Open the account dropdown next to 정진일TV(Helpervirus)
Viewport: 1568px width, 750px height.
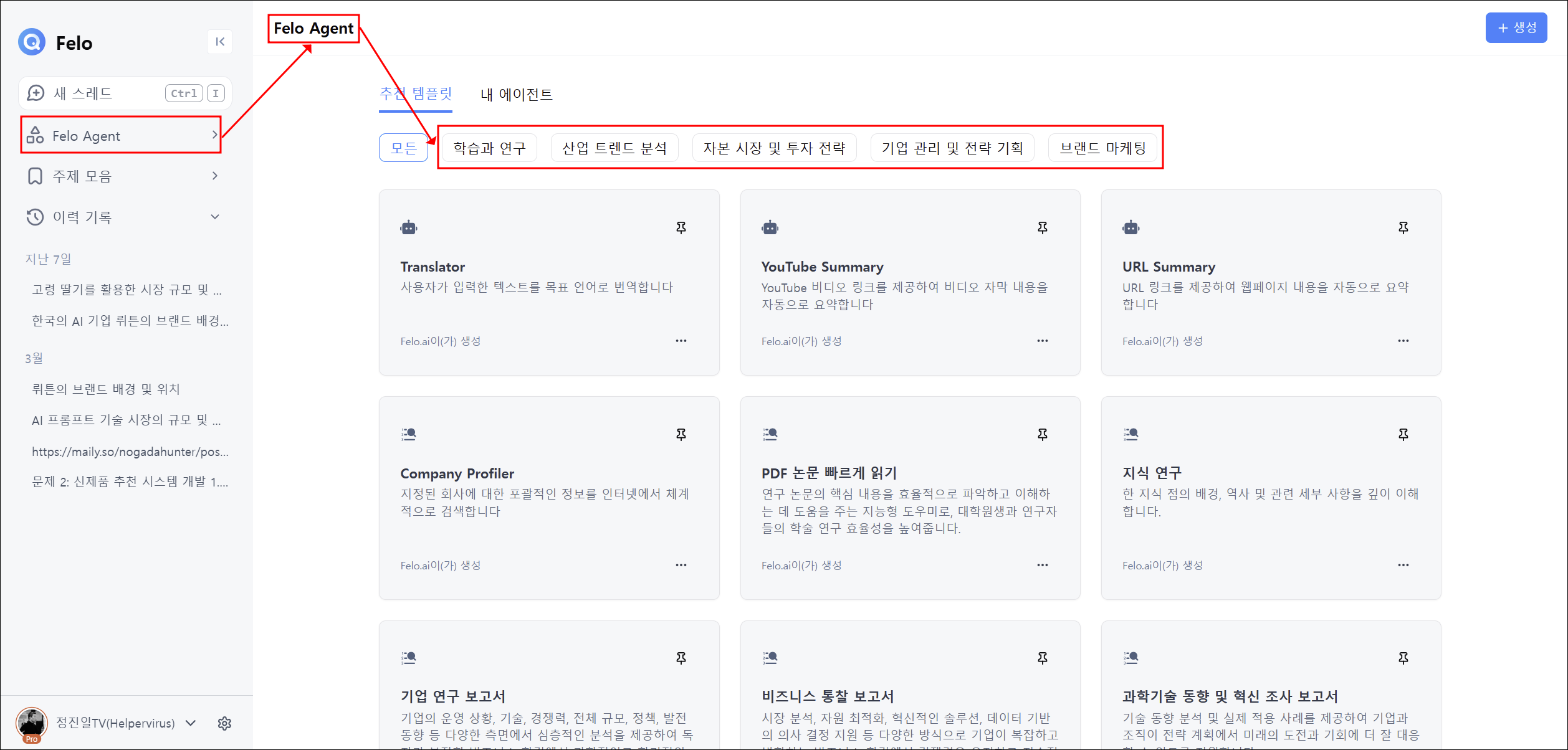click(191, 723)
